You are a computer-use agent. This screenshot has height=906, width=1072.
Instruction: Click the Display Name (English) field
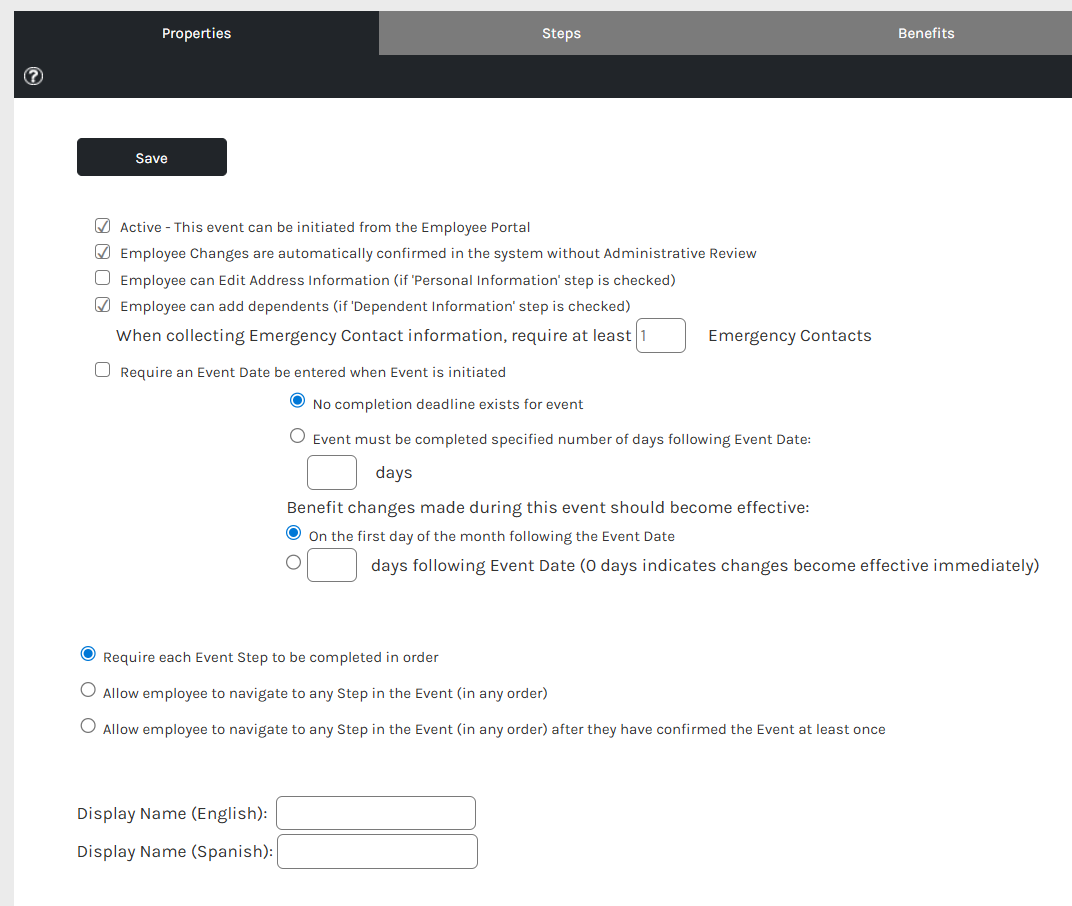[376, 813]
